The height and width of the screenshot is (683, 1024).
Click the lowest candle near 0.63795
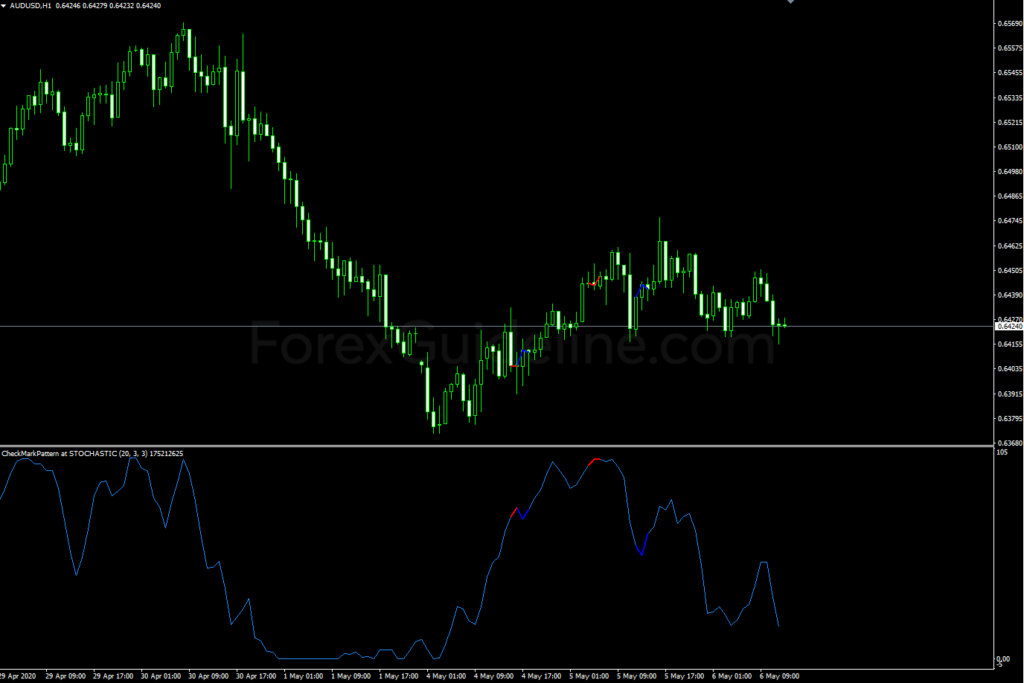(435, 418)
